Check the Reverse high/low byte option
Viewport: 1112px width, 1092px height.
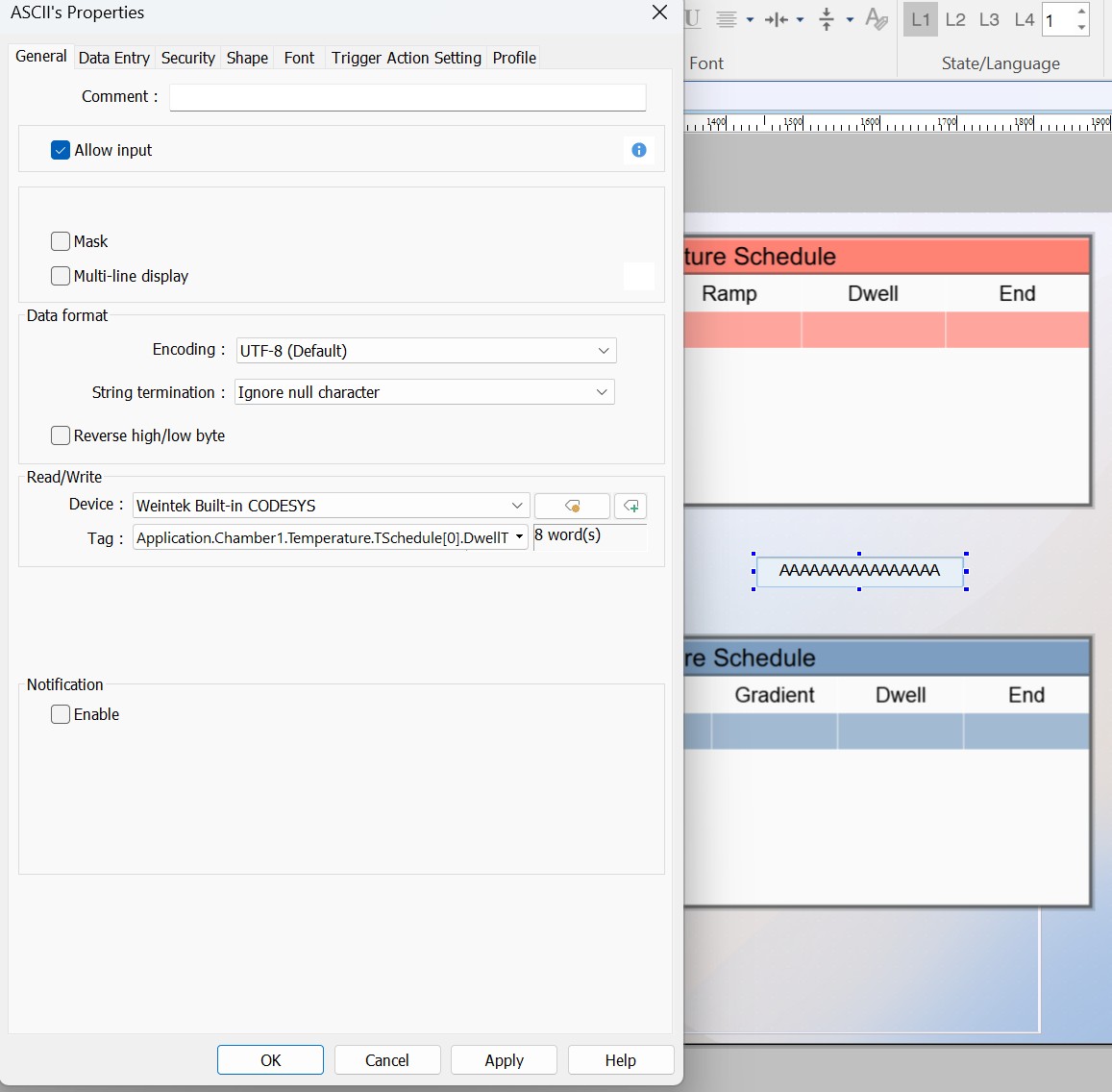(61, 435)
